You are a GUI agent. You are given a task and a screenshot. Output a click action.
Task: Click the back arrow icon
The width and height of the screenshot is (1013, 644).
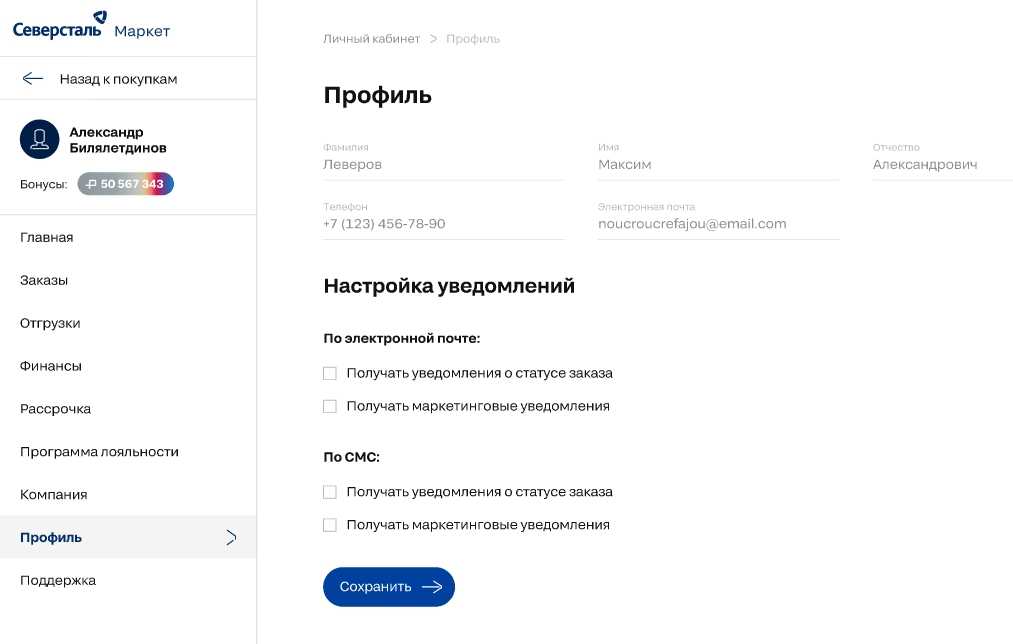point(33,78)
